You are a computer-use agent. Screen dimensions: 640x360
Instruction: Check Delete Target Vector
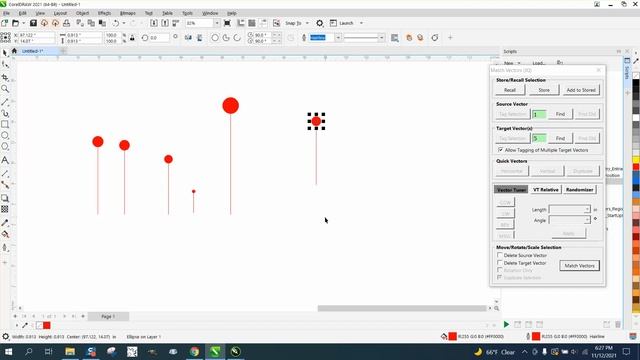point(500,263)
